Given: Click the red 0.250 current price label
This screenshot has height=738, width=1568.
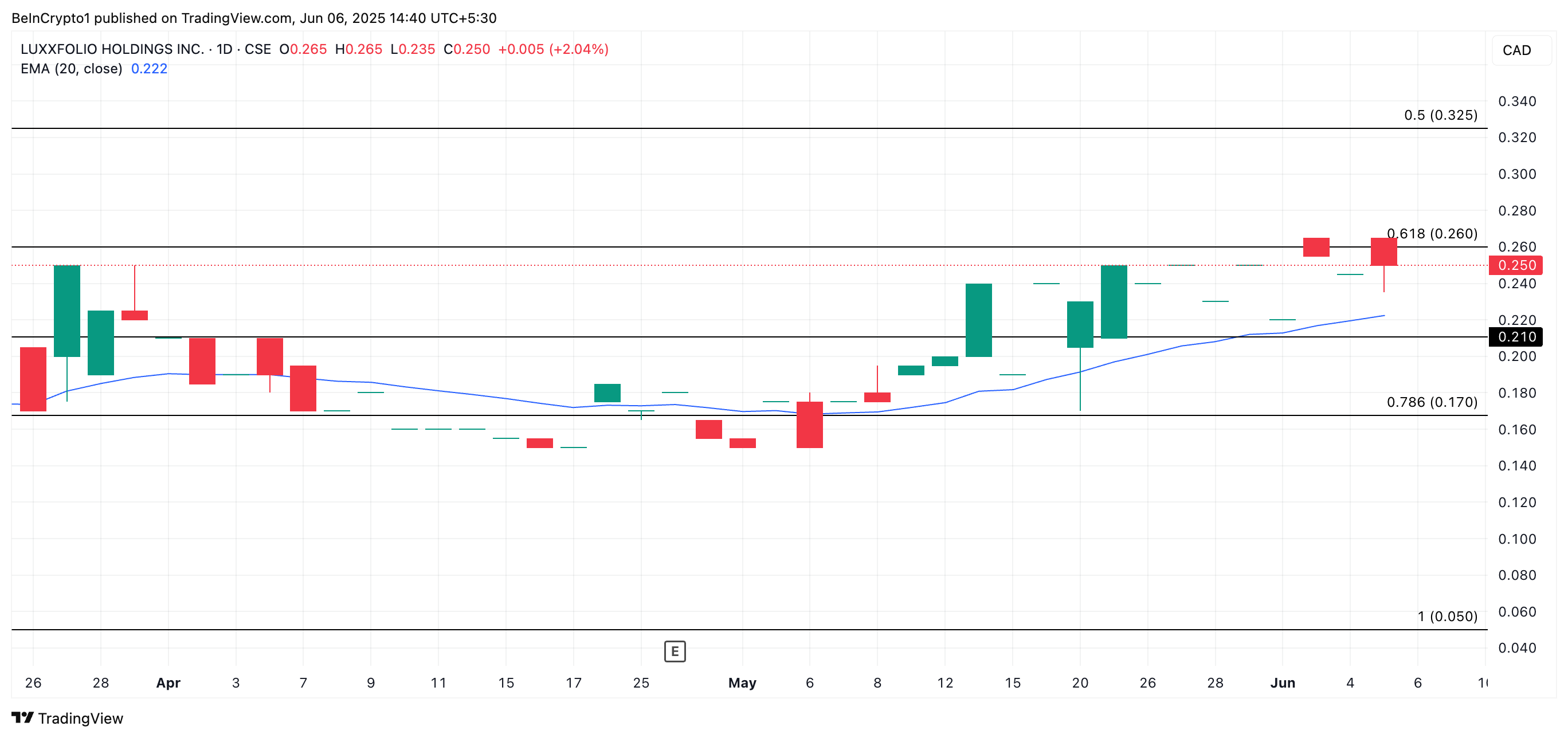Looking at the screenshot, I should [1516, 265].
